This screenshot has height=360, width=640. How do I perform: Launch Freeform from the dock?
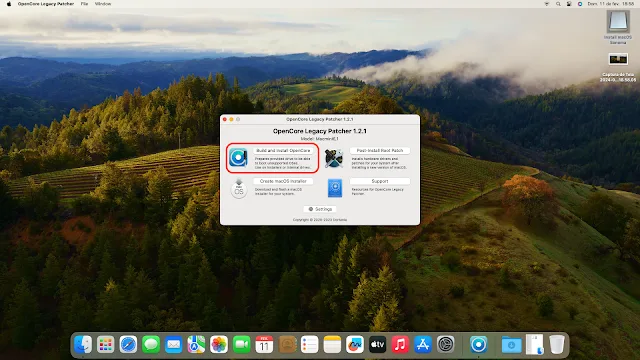click(x=355, y=344)
